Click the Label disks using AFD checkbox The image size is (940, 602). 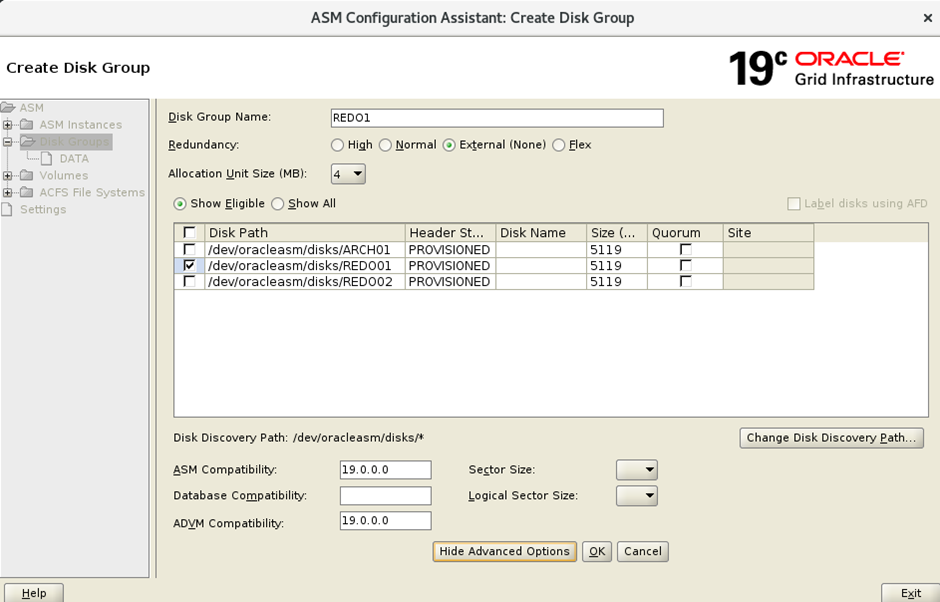pyautogui.click(x=794, y=204)
